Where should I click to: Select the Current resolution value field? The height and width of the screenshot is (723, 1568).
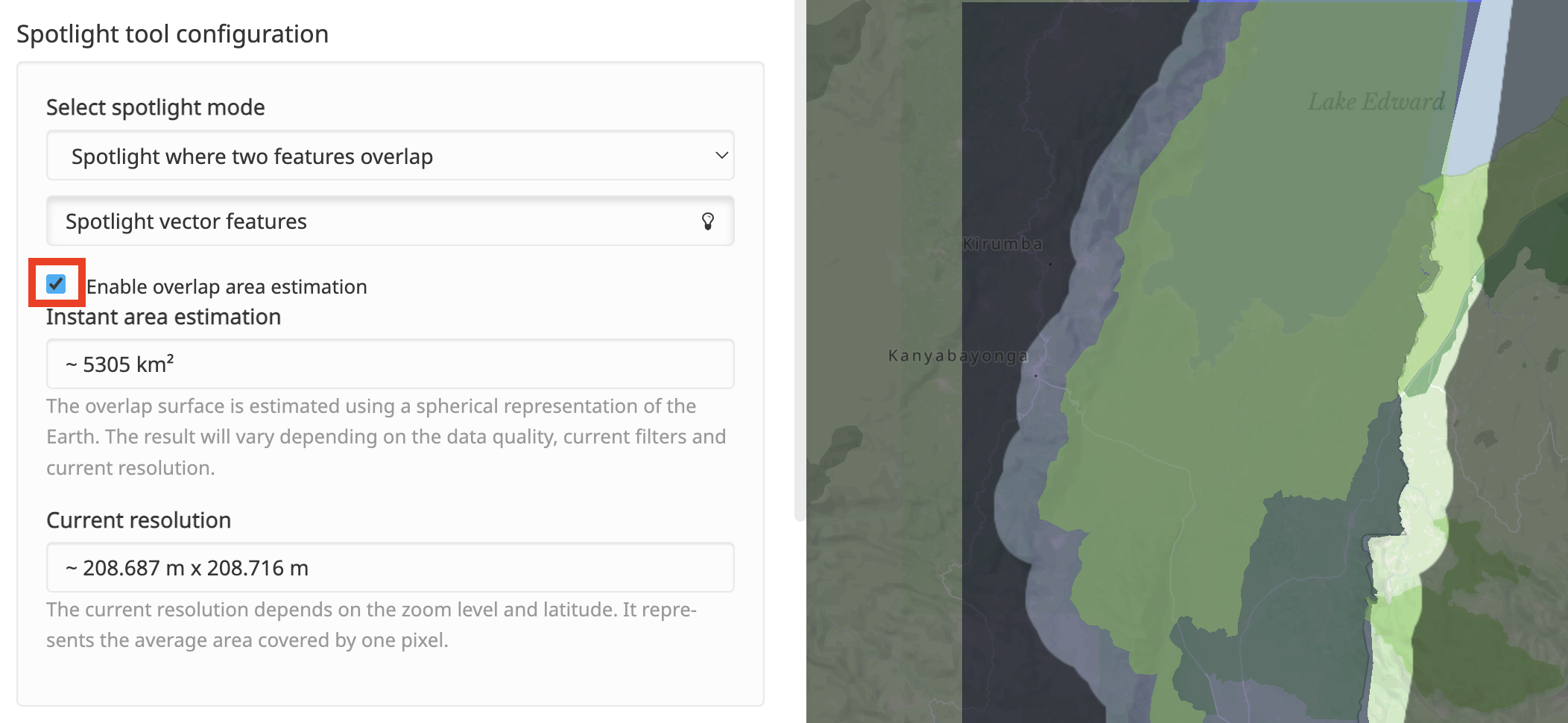point(390,568)
